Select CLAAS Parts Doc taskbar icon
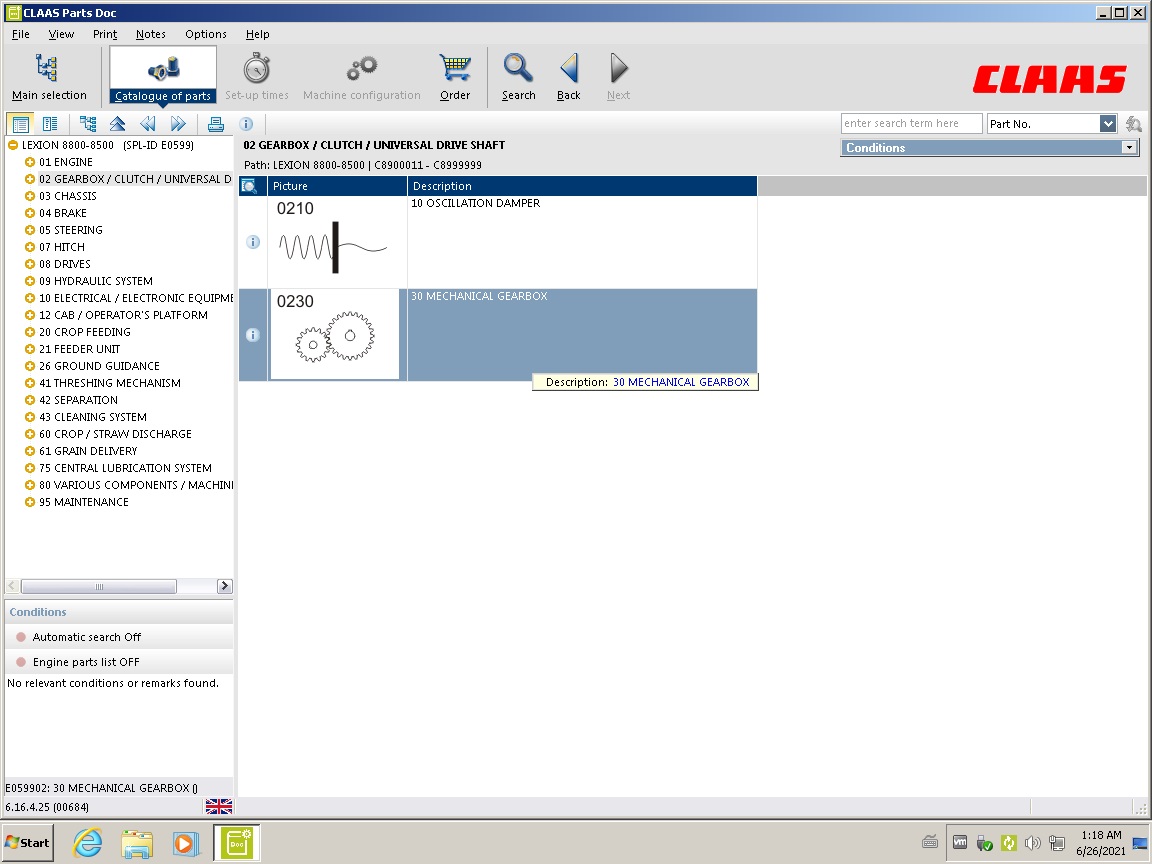Viewport: 1152px width, 864px height. (237, 843)
